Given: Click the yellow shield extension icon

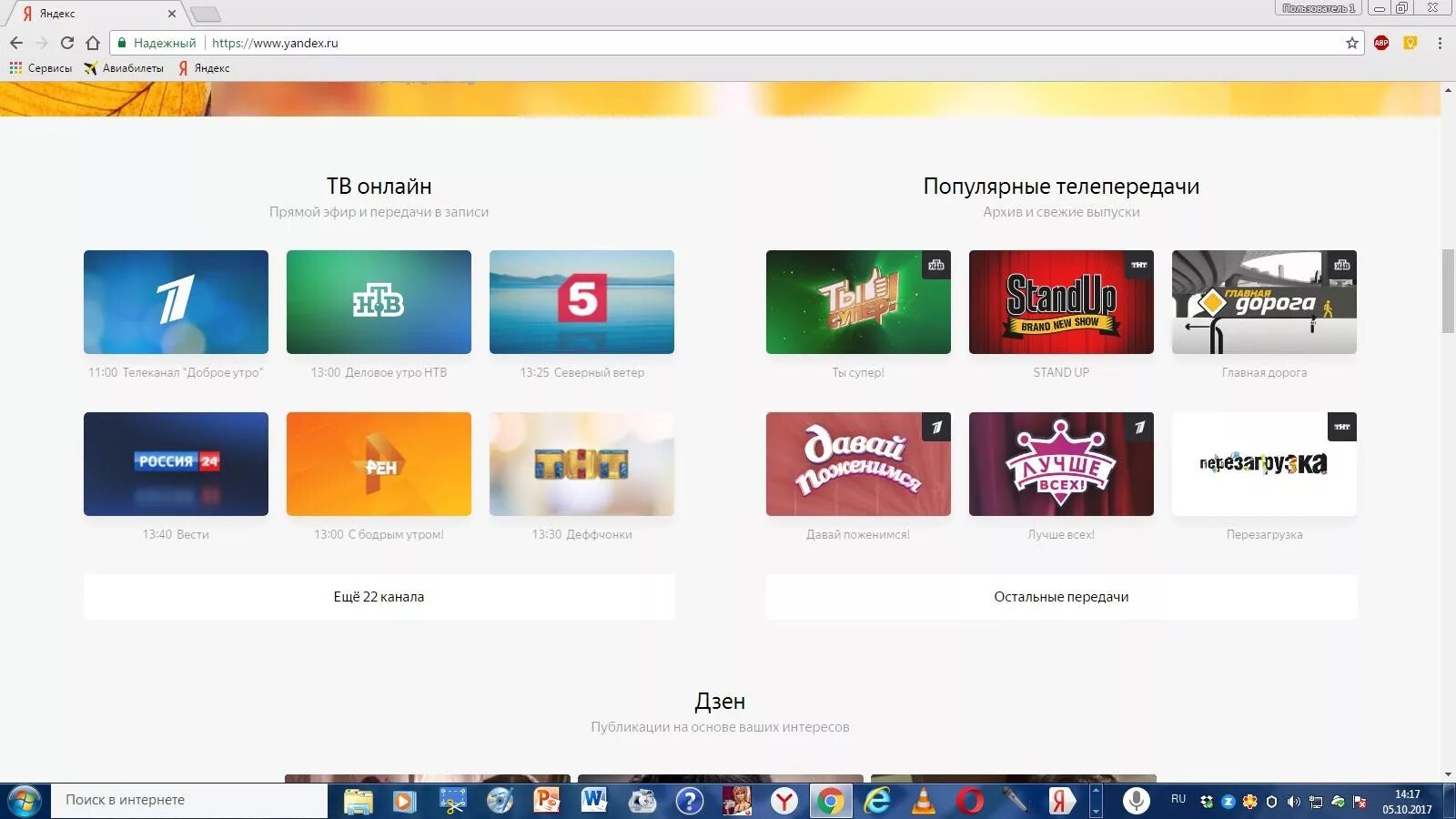Looking at the screenshot, I should click(1410, 43).
